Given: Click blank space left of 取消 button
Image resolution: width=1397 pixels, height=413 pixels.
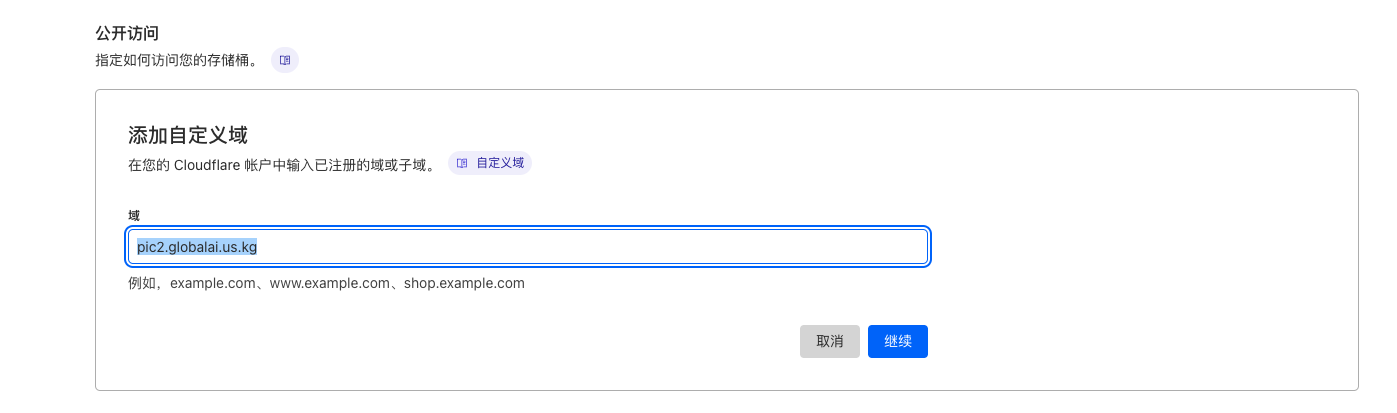Looking at the screenshot, I should click(600, 341).
